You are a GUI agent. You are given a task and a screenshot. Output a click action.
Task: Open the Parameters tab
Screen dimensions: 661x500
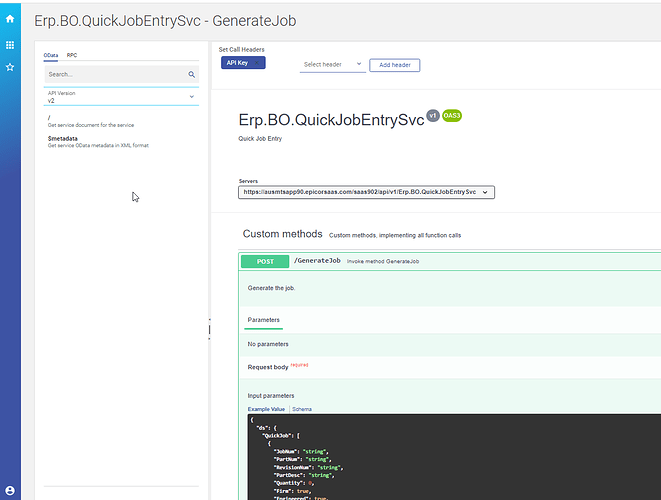pos(263,320)
